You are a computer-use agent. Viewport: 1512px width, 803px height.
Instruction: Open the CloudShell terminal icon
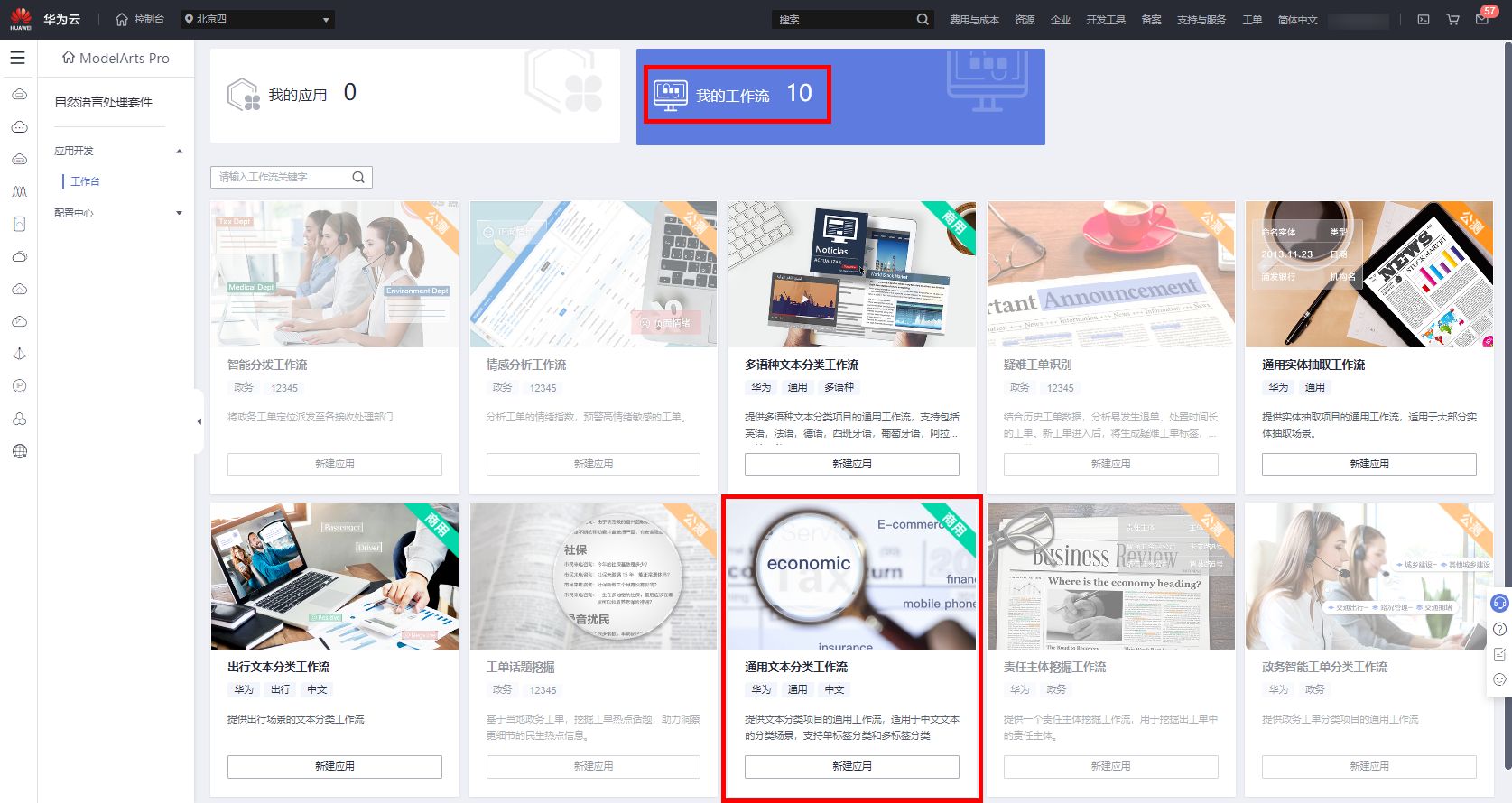[x=1424, y=19]
